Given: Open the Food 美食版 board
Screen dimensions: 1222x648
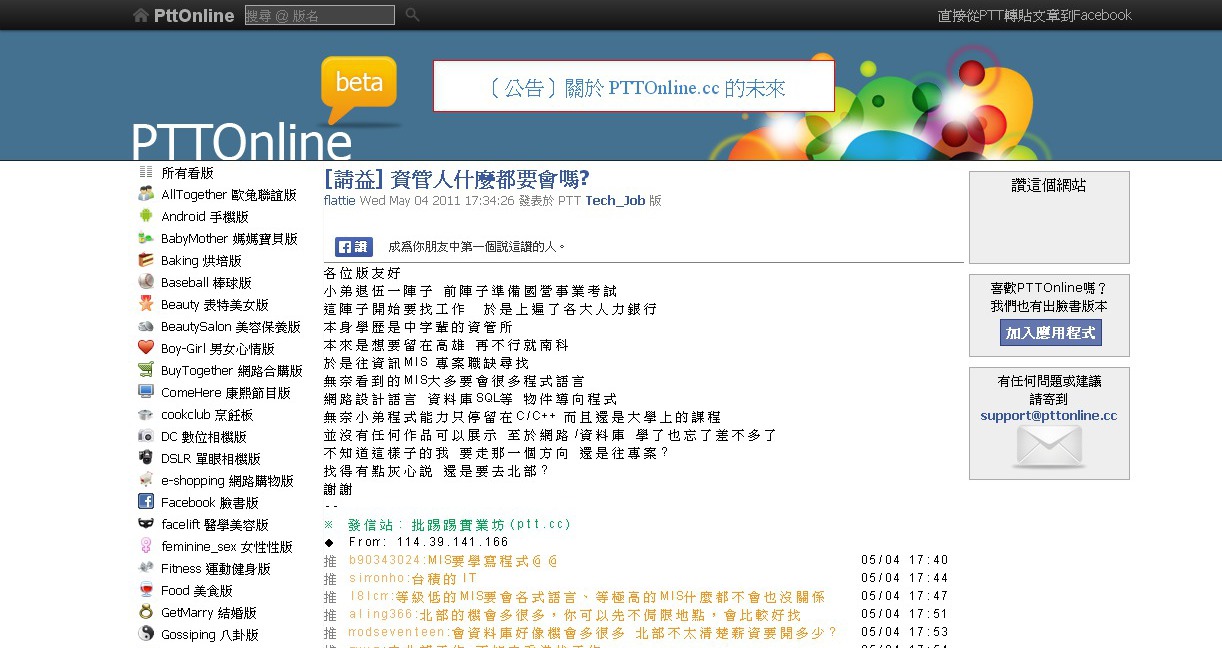Looking at the screenshot, I should coord(197,591).
